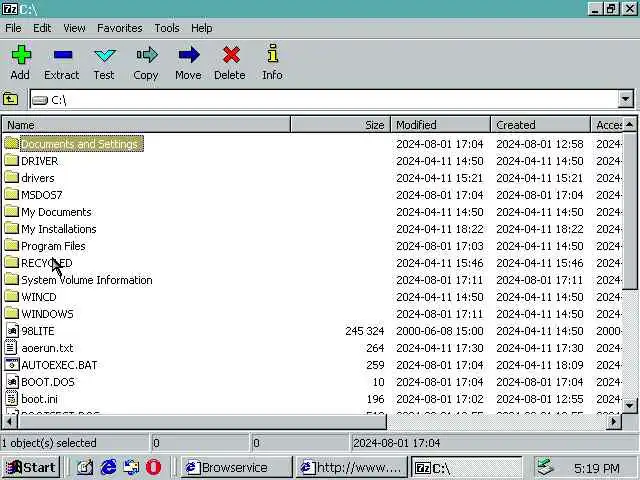Screen dimensions: 640x480
Task: Click the Copy toolbar icon
Action: click(x=147, y=55)
